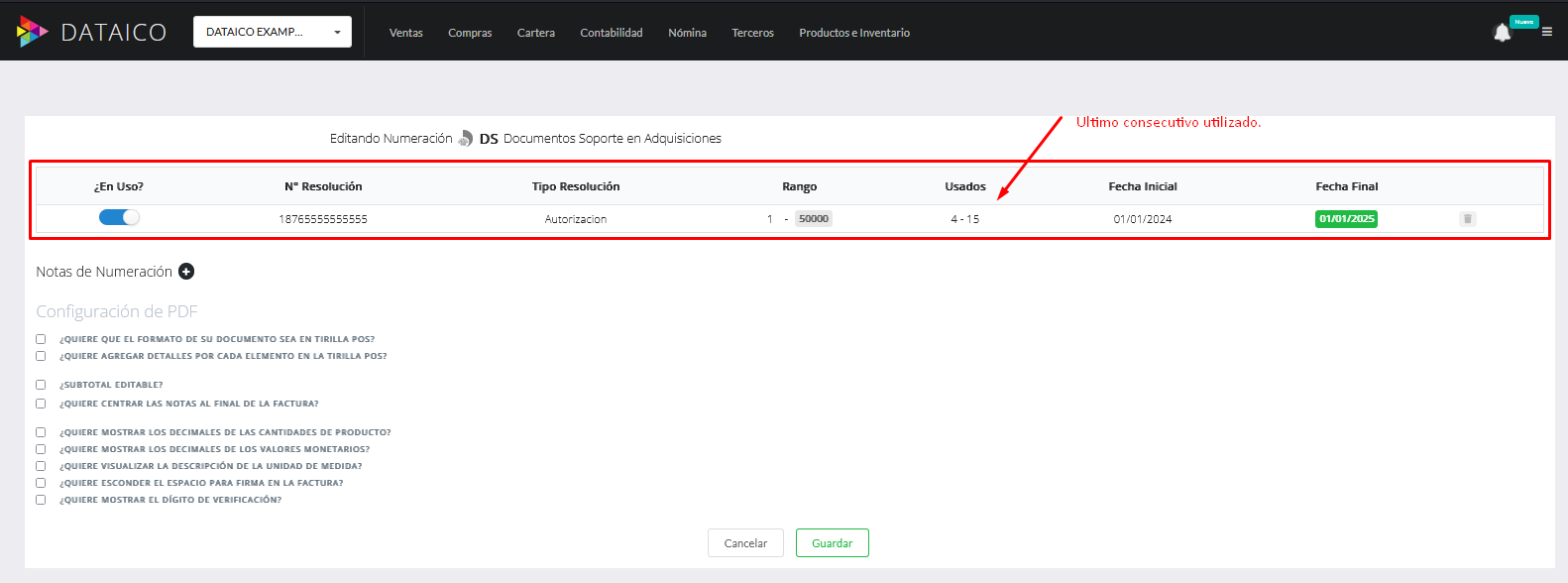Screen dimensions: 1568x583
Task: Click the ¿En Uso? column header
Action: 119,186
